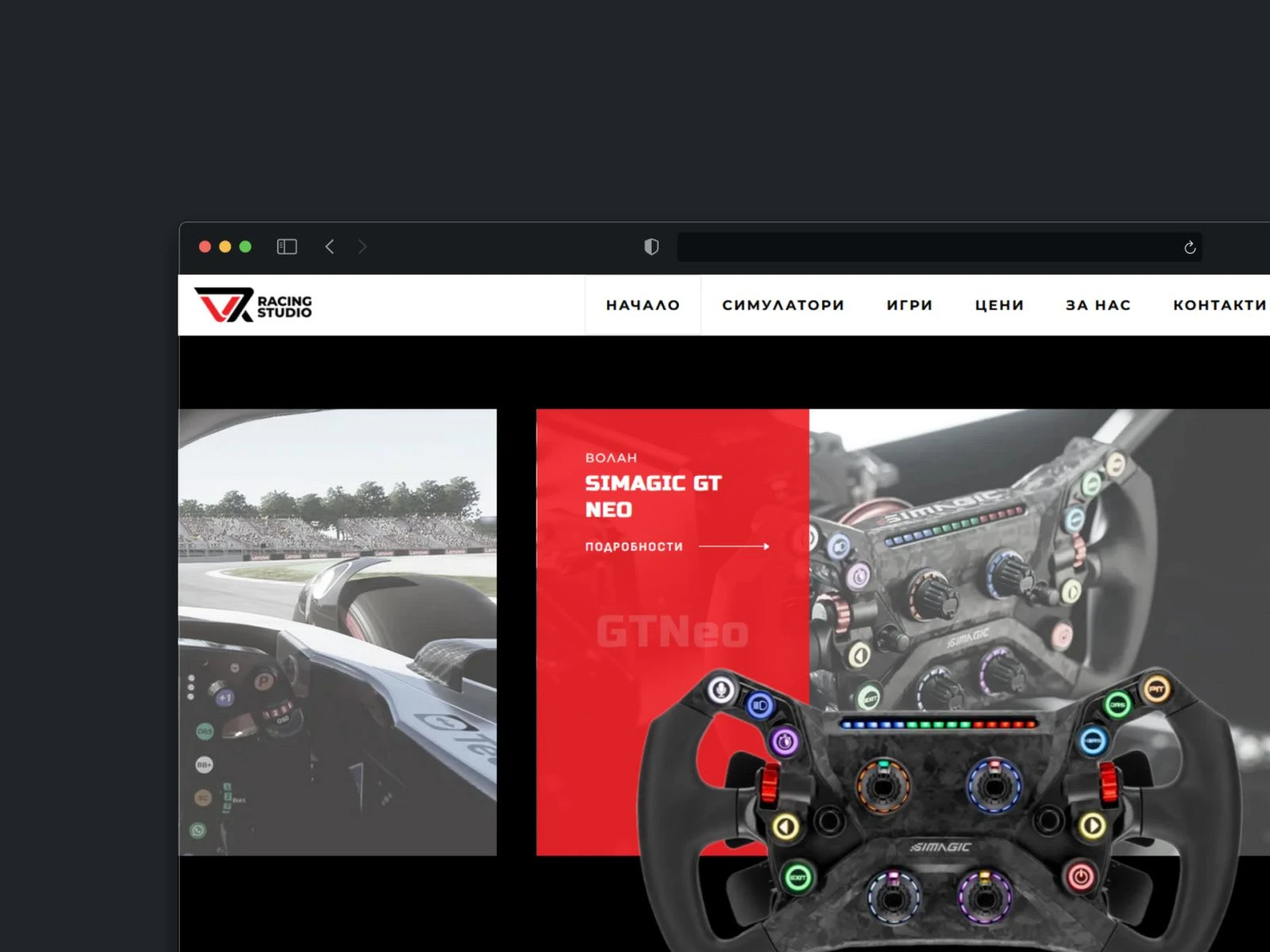Click the ВОЛАН label text

tap(611, 458)
